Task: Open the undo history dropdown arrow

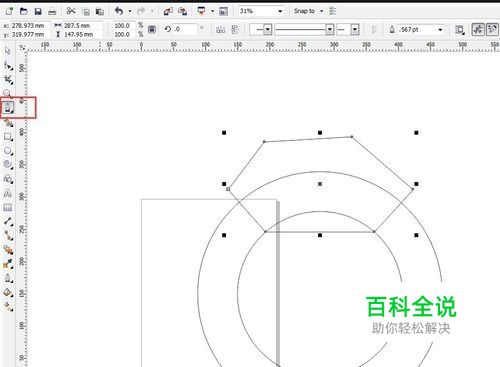Action: [130, 11]
